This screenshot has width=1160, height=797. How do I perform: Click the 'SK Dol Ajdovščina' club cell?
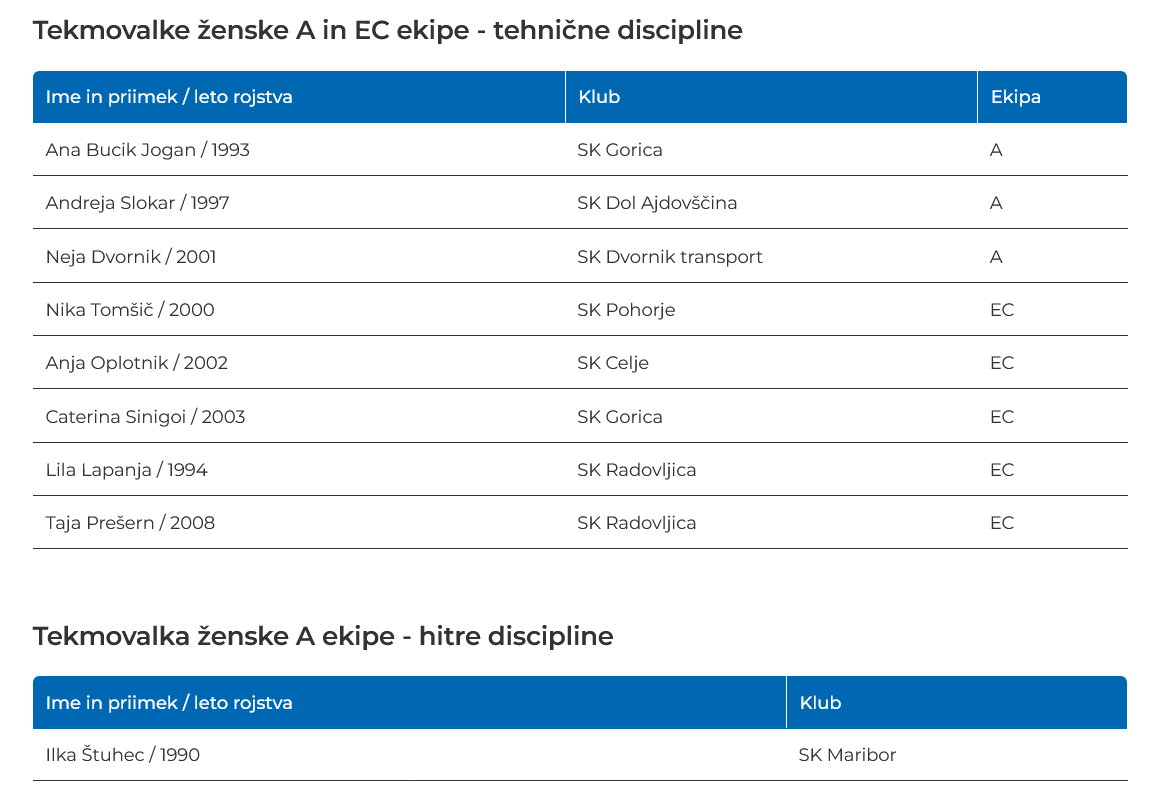click(657, 203)
